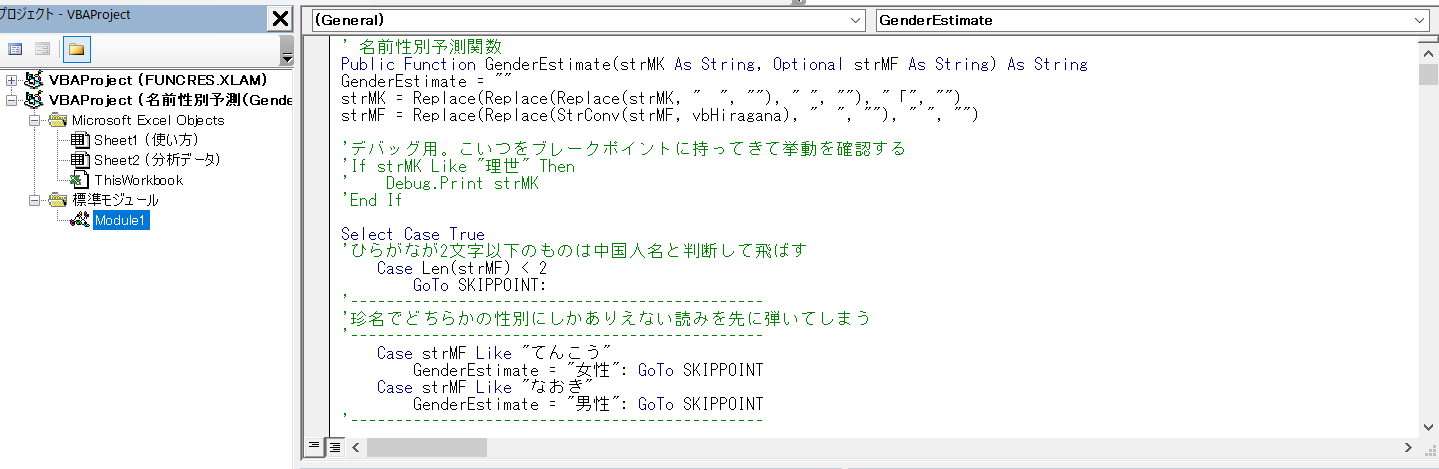1439x469 pixels.
Task: Switch to Full Module View button
Action: click(334, 447)
